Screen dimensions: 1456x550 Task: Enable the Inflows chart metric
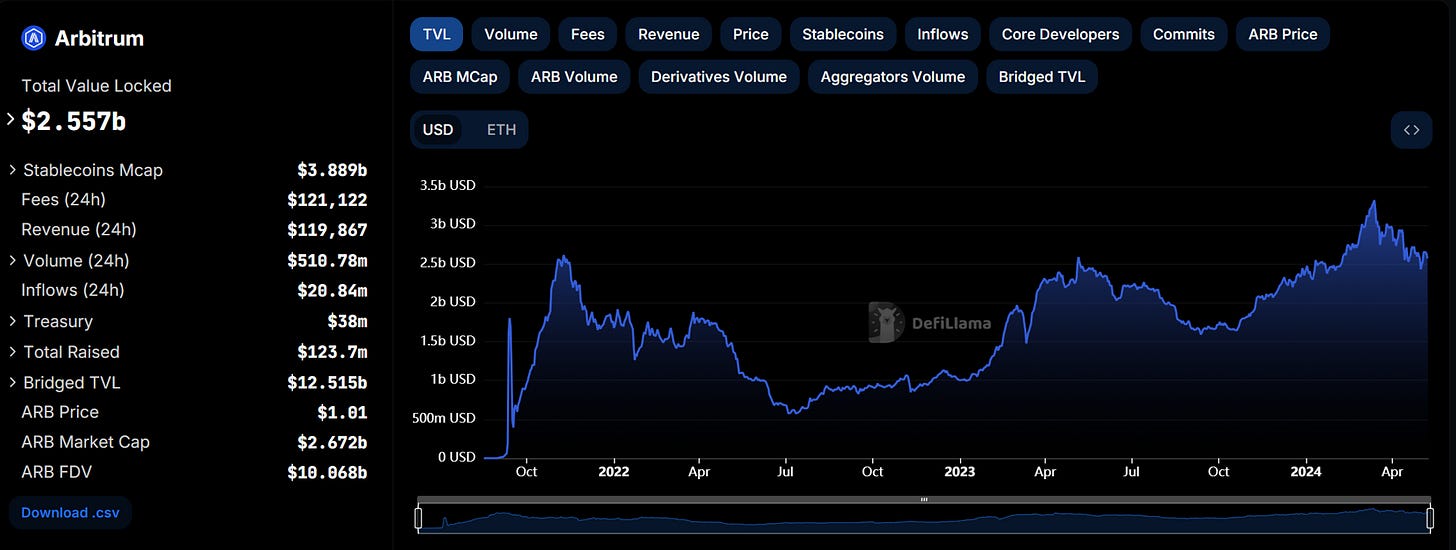(943, 34)
